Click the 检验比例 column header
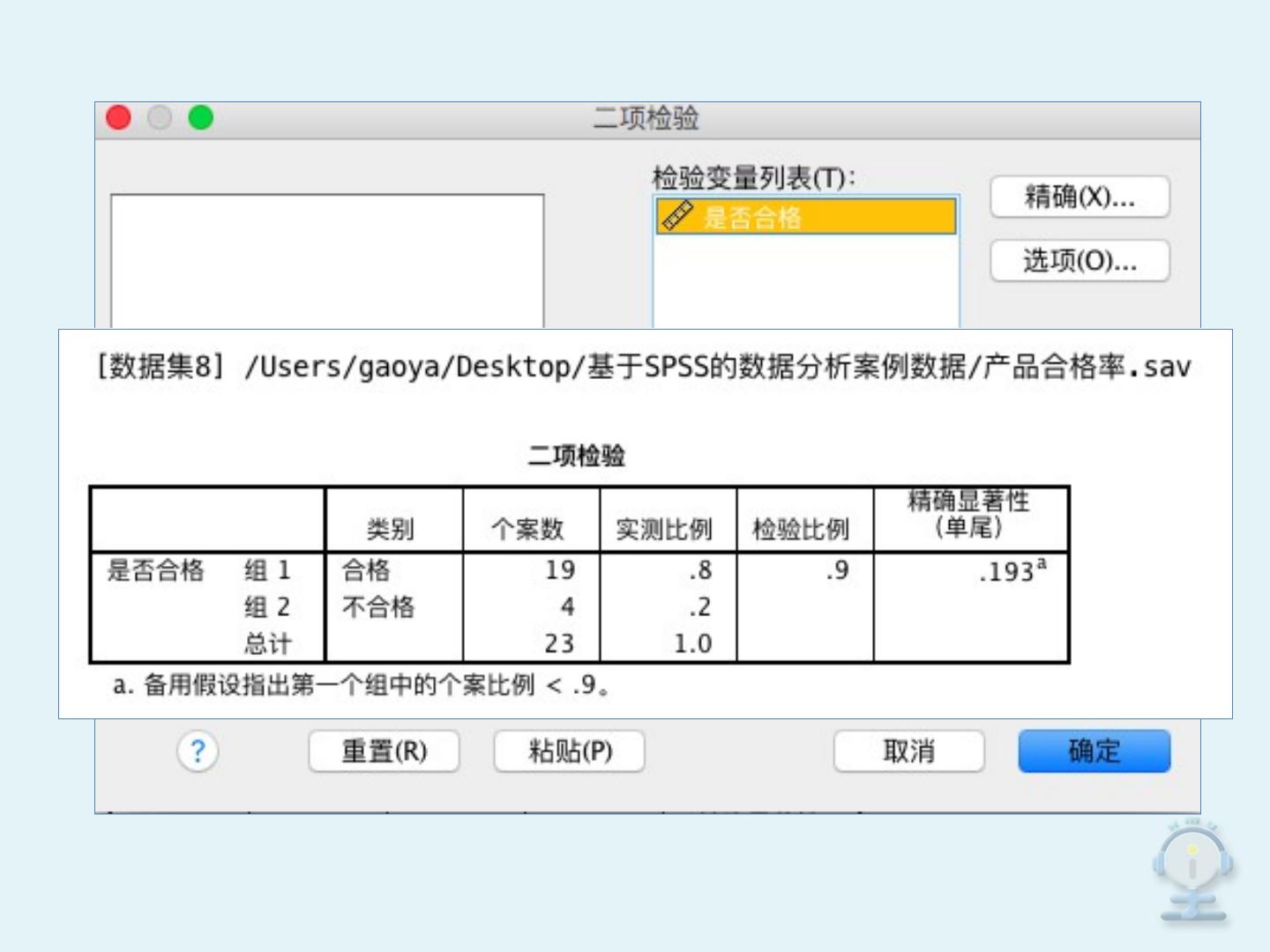The width and height of the screenshot is (1270, 952). [x=801, y=529]
